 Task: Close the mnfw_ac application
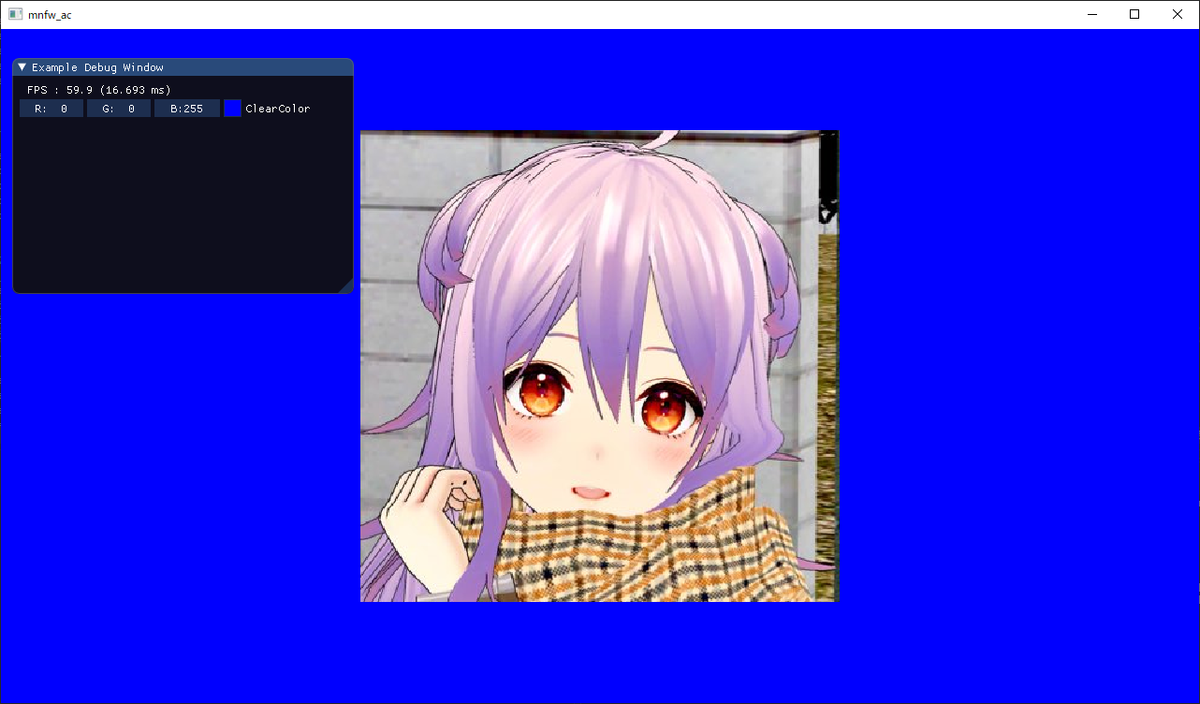(x=1177, y=14)
